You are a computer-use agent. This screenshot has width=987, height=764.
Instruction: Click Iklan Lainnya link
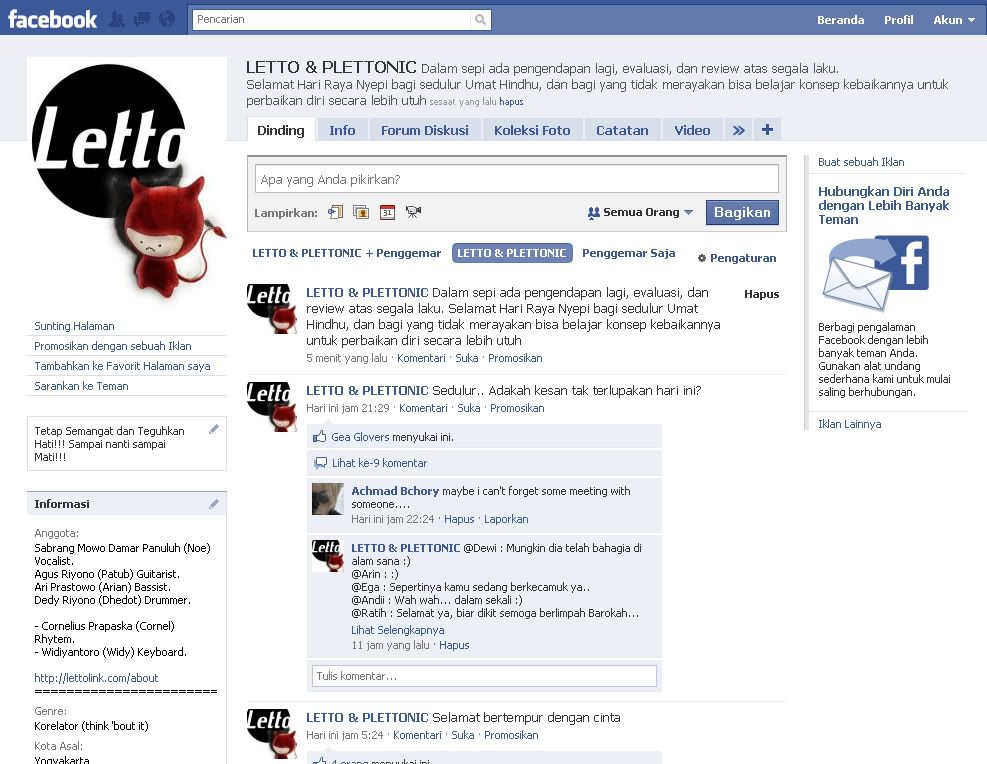(850, 424)
